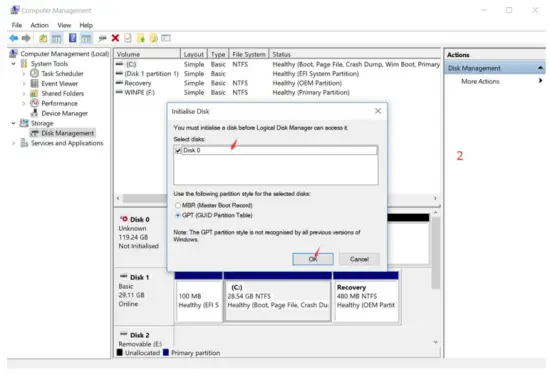Select the Disk Management tree item
The width and height of the screenshot is (550, 375).
(x=67, y=133)
